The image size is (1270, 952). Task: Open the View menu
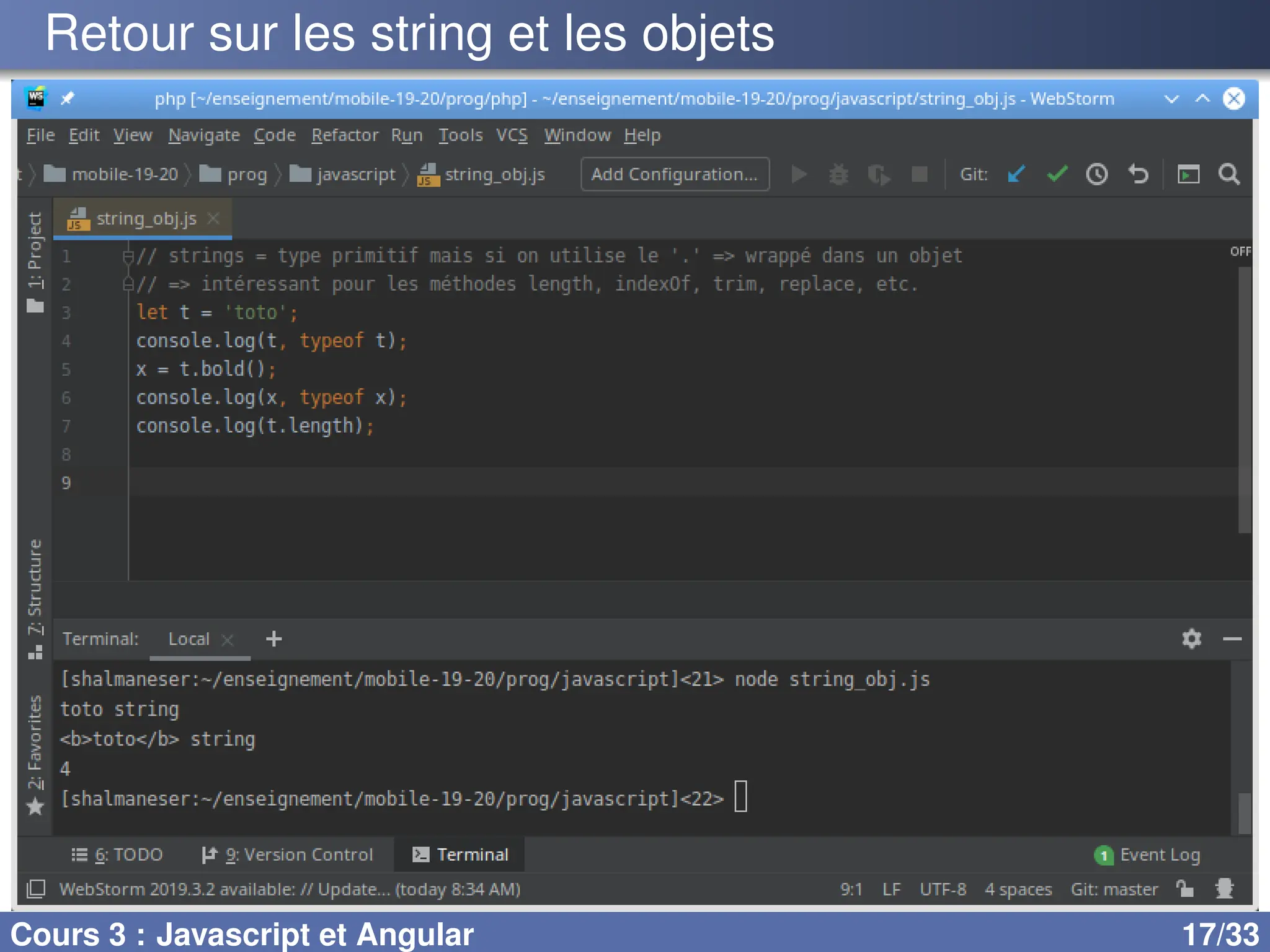[x=133, y=135]
